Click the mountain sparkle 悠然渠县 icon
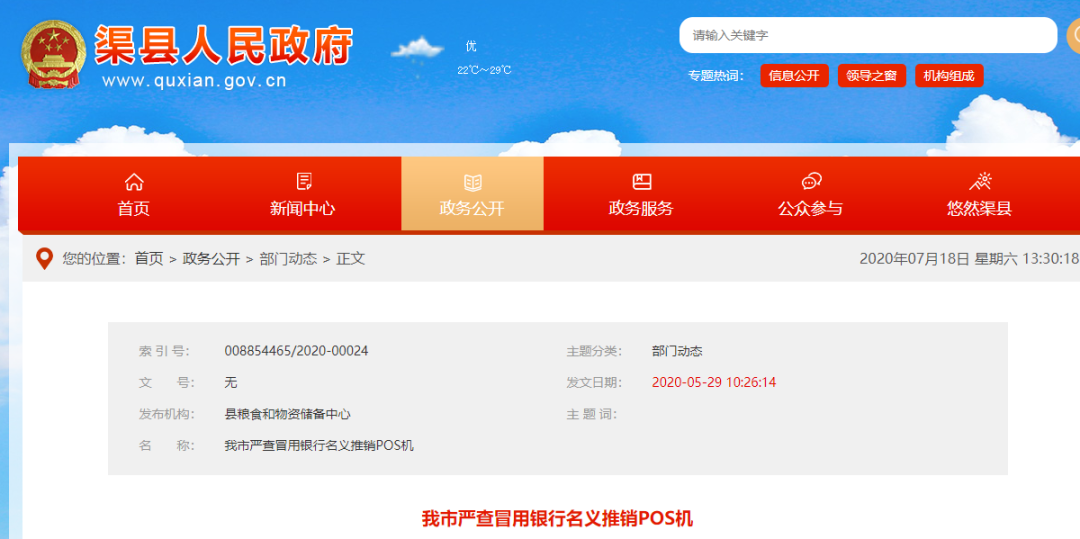The image size is (1080, 539). tap(980, 181)
